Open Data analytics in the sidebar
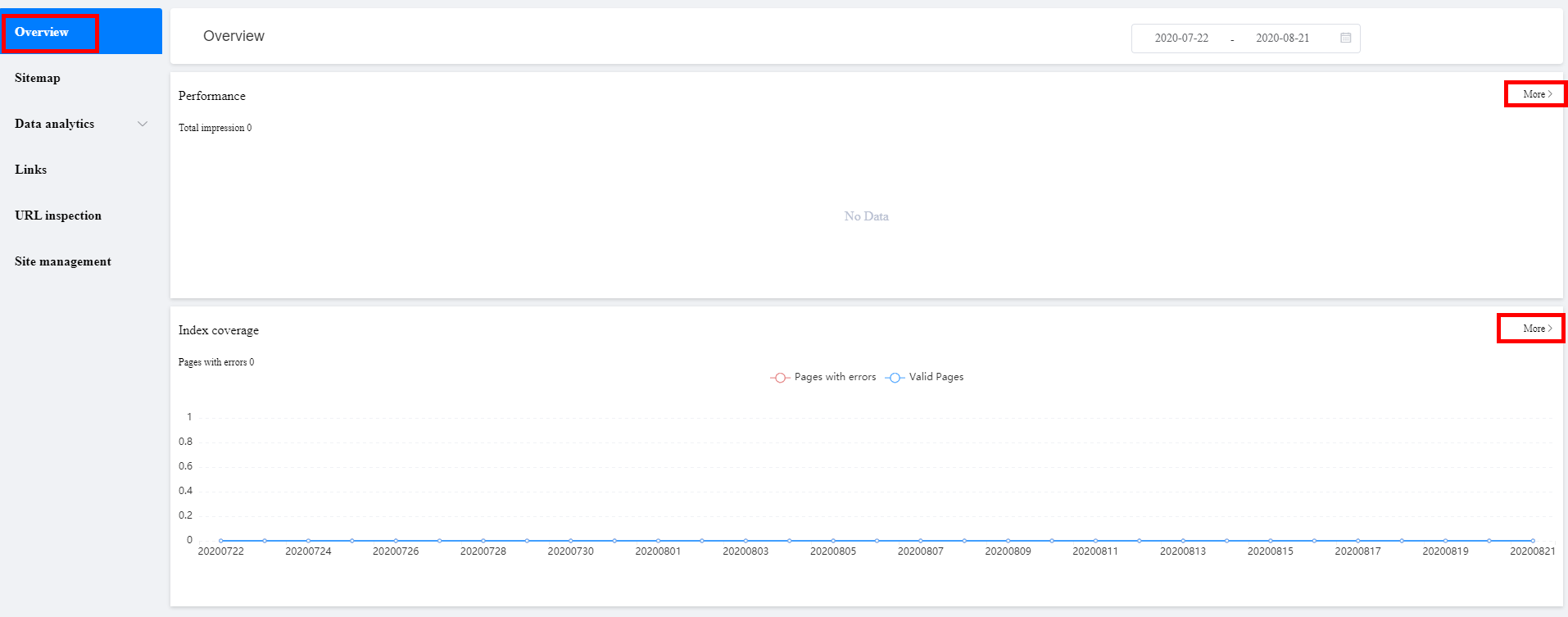This screenshot has height=617, width=1568. point(81,124)
